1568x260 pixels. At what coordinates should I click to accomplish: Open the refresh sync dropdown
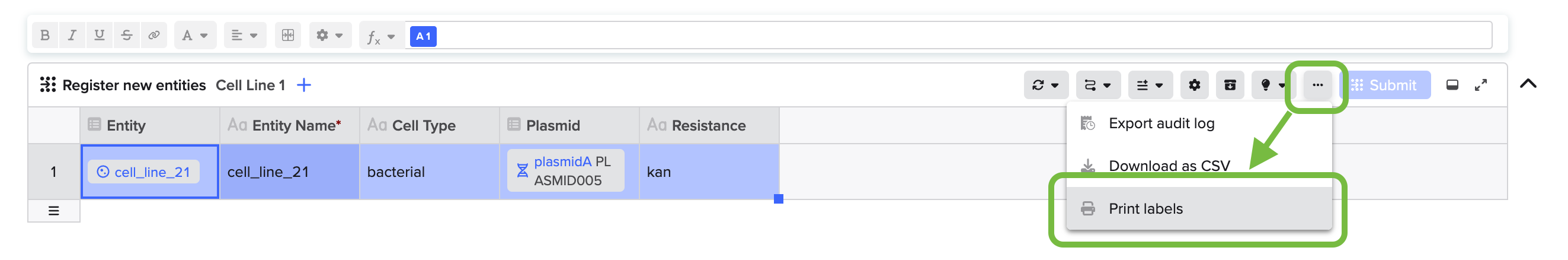click(1045, 85)
